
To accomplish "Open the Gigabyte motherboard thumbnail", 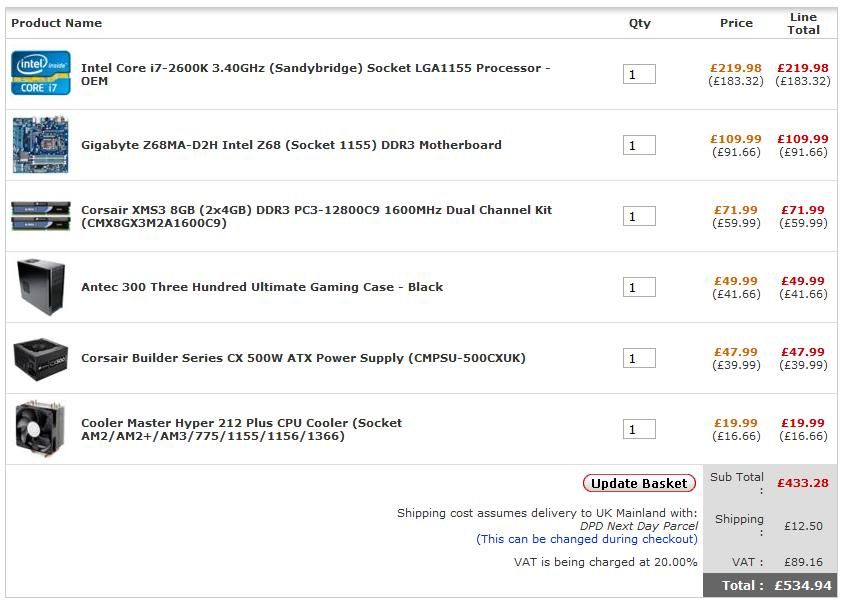I will tap(41, 145).
